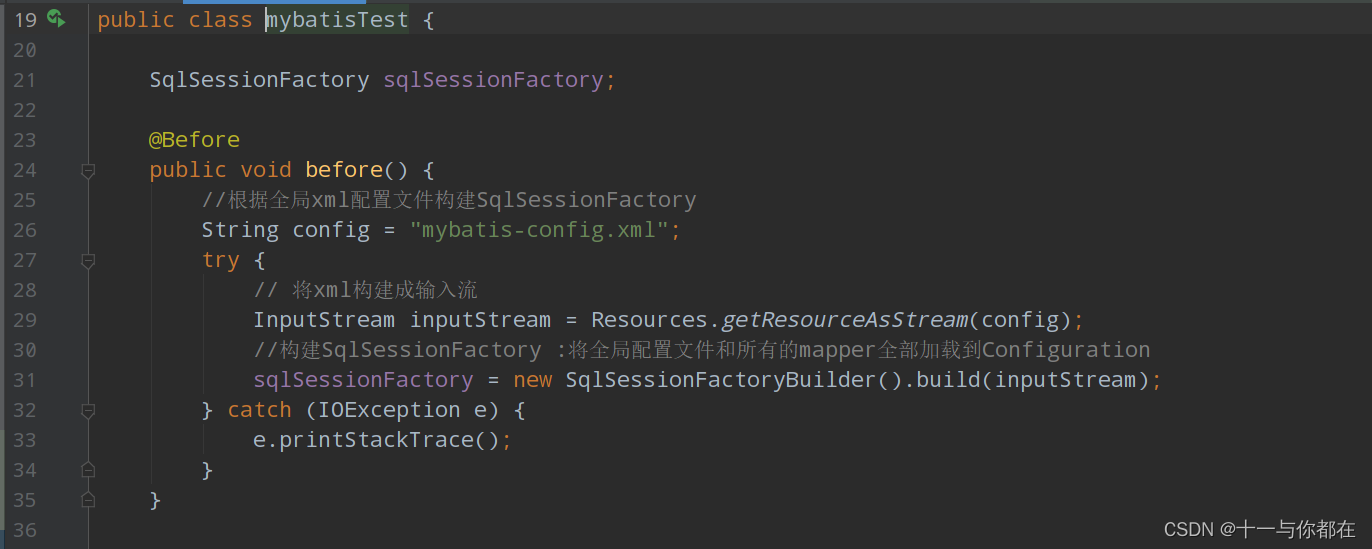Viewport: 1372px width, 549px height.
Task: Collapse the try block fold marker
Action: [88, 261]
